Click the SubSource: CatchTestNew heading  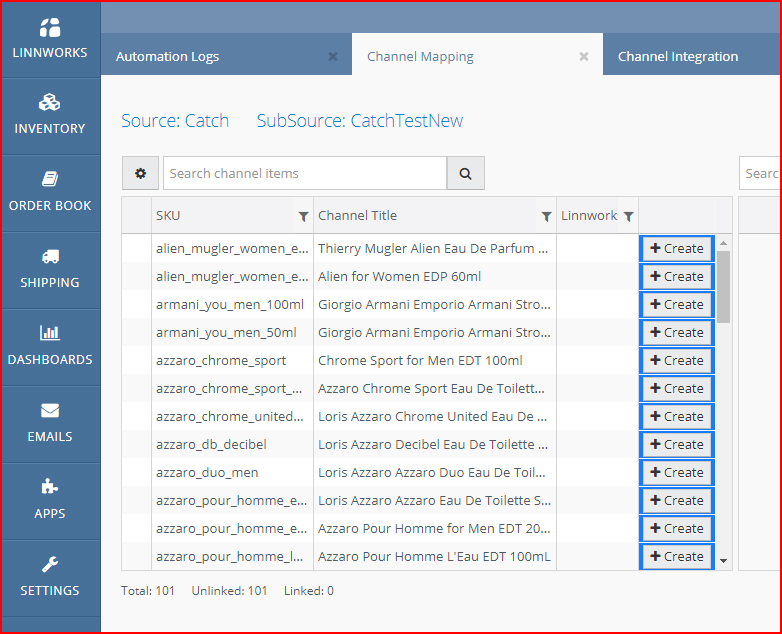click(x=360, y=121)
